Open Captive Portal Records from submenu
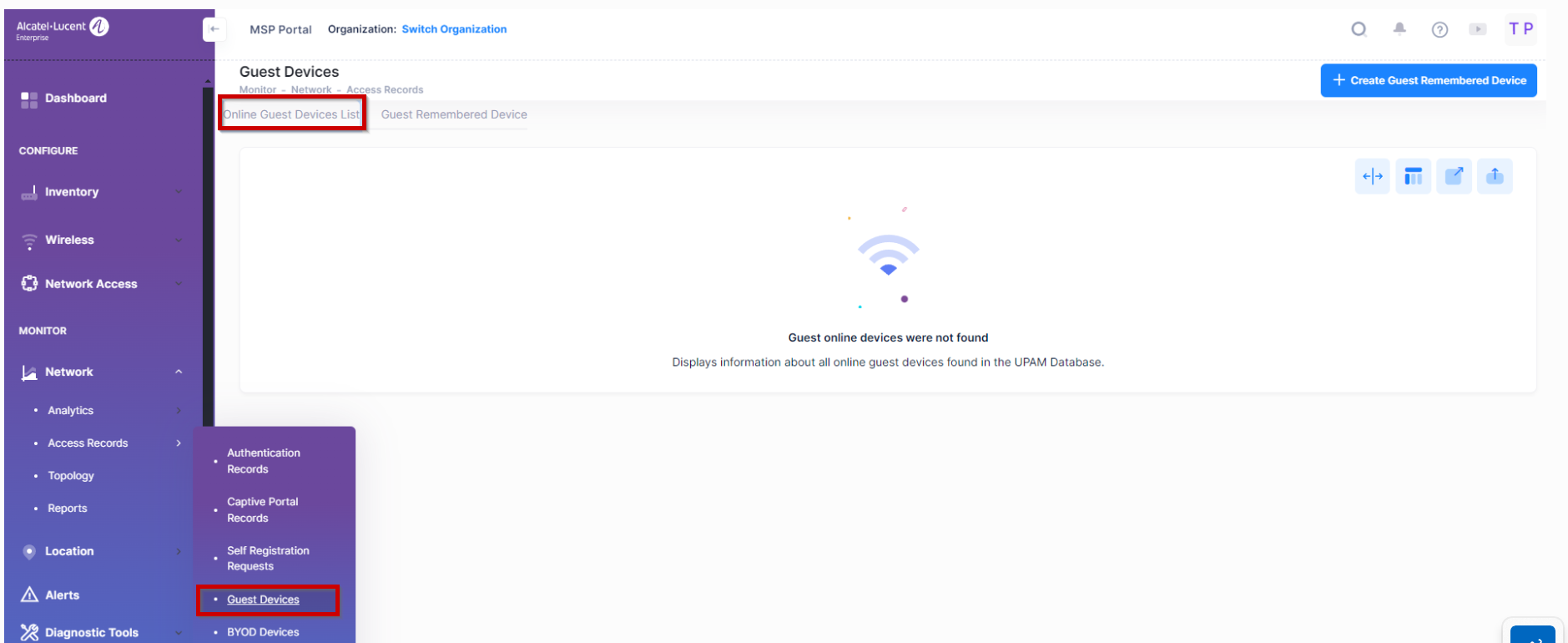Viewport: 1568px width, 643px height. 263,509
